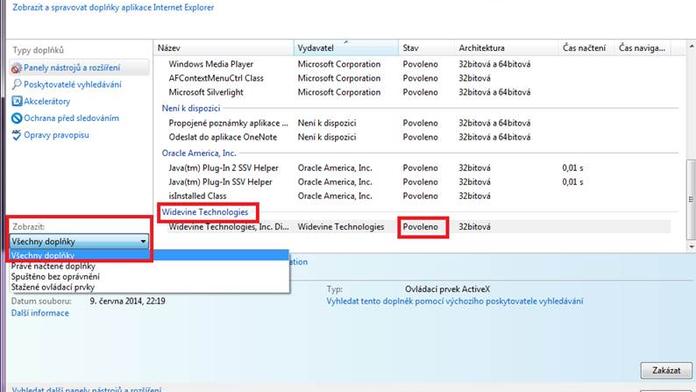Open the Zobrazit dropdown Všechny doplňky

point(79,242)
